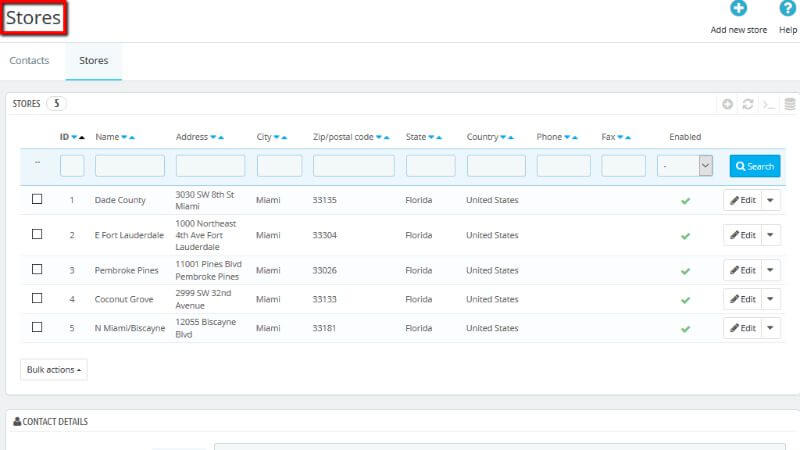Focus the Fax filter field
The image size is (800, 450).
pos(623,166)
